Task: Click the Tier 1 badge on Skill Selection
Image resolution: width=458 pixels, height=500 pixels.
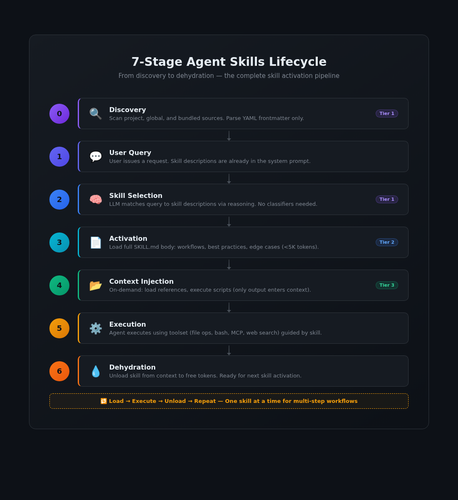Action: [387, 199]
